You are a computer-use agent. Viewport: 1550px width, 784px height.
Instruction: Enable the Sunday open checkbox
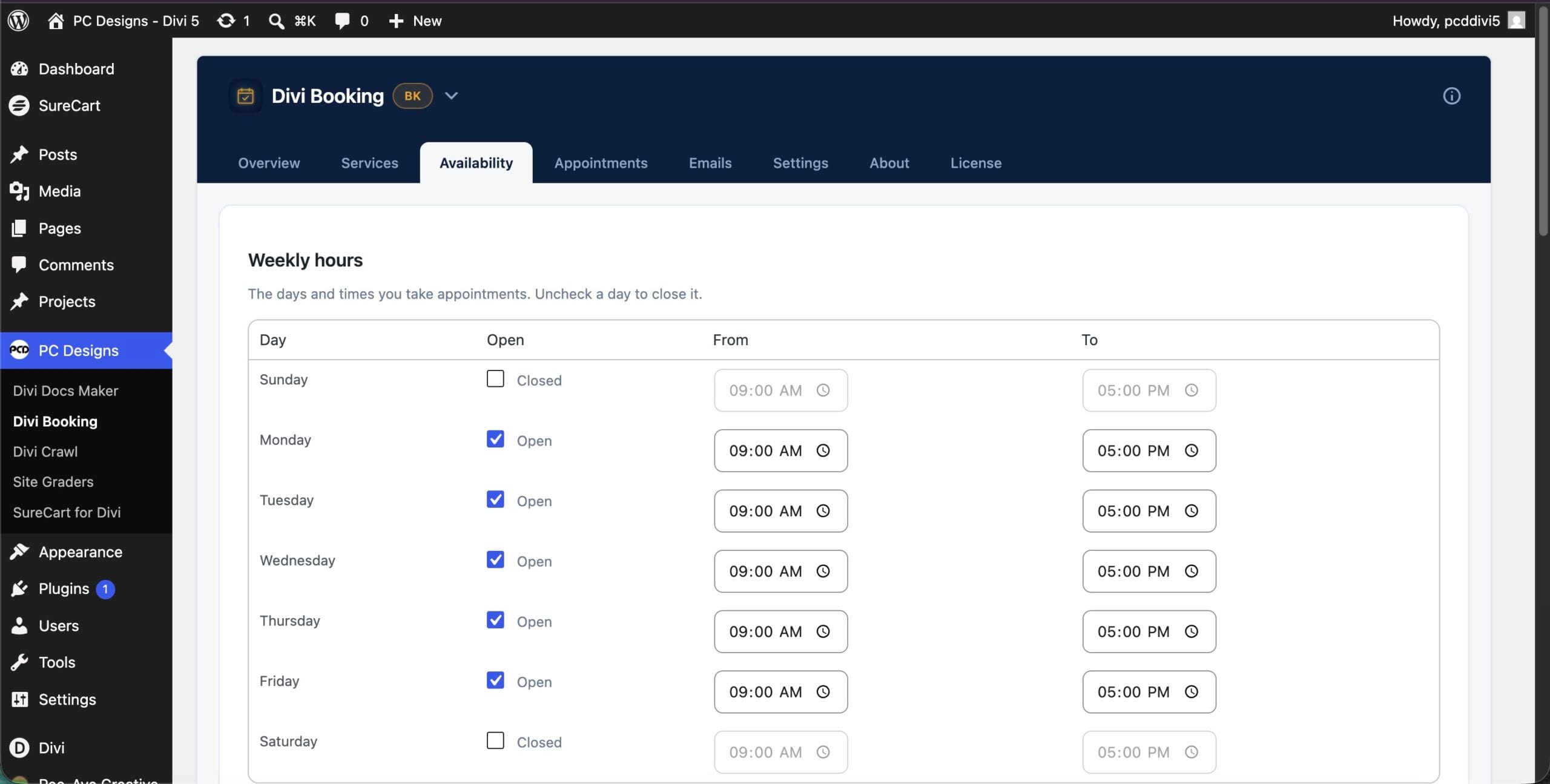[495, 379]
